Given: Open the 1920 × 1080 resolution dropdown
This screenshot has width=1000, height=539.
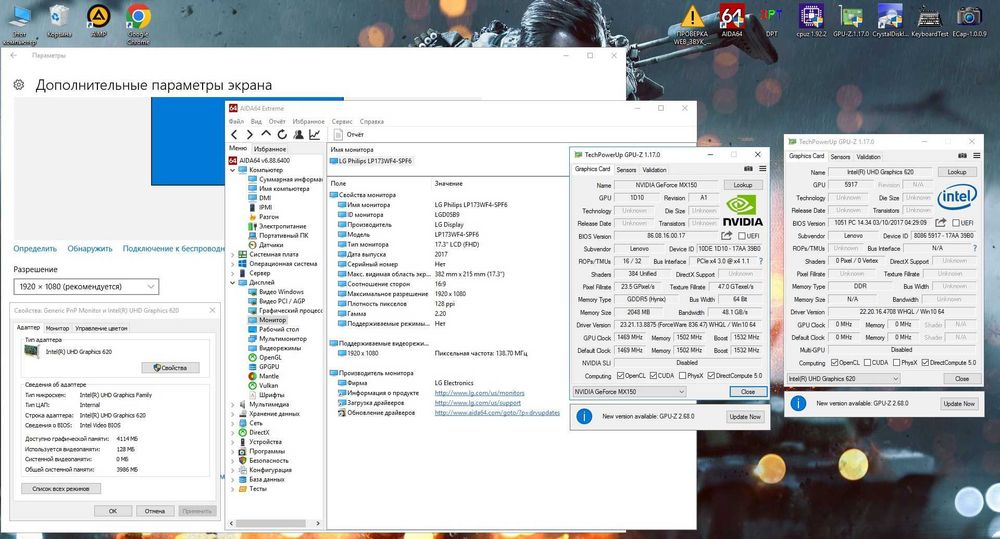Looking at the screenshot, I should [86, 286].
